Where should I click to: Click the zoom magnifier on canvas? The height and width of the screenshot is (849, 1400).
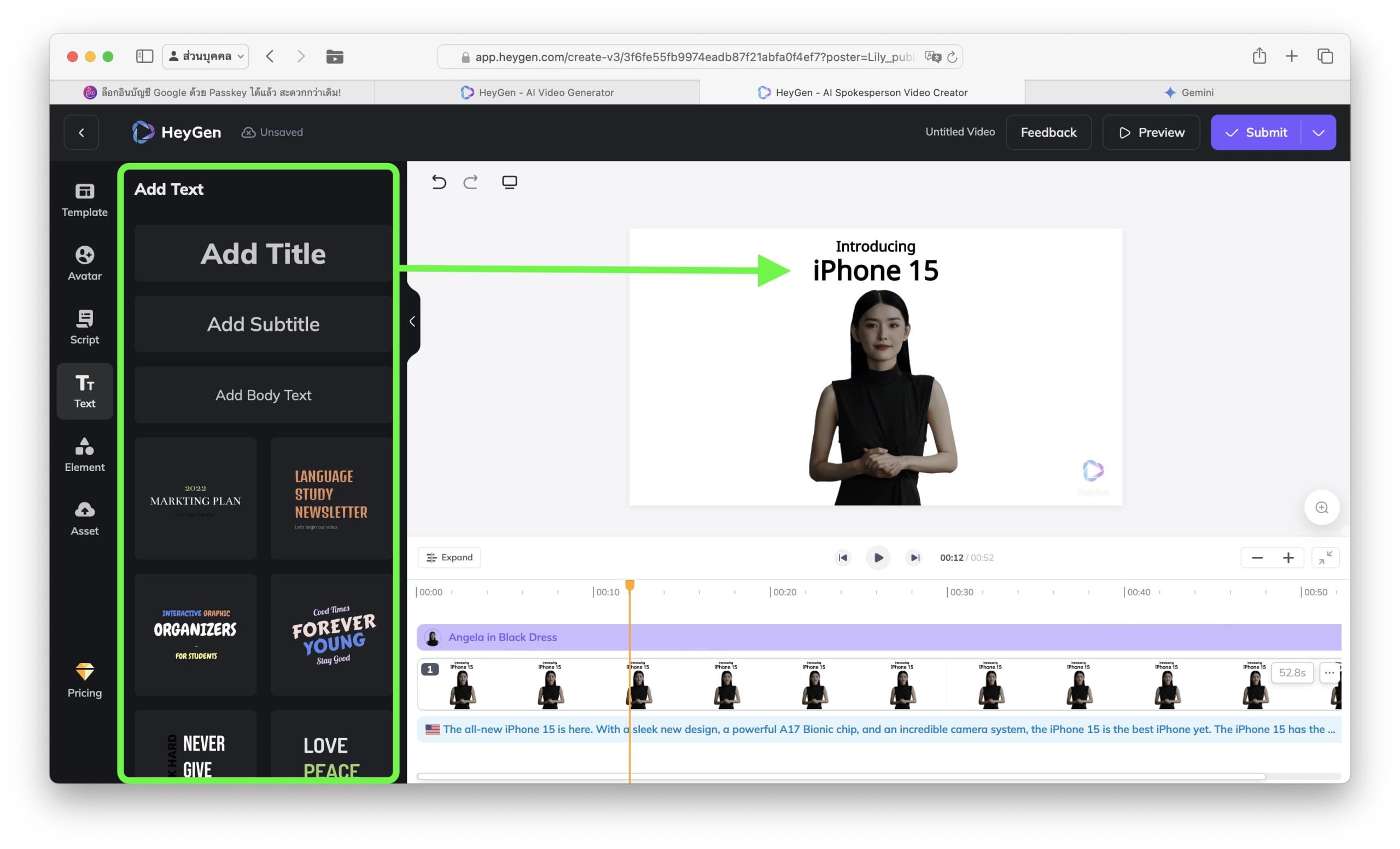click(1321, 507)
